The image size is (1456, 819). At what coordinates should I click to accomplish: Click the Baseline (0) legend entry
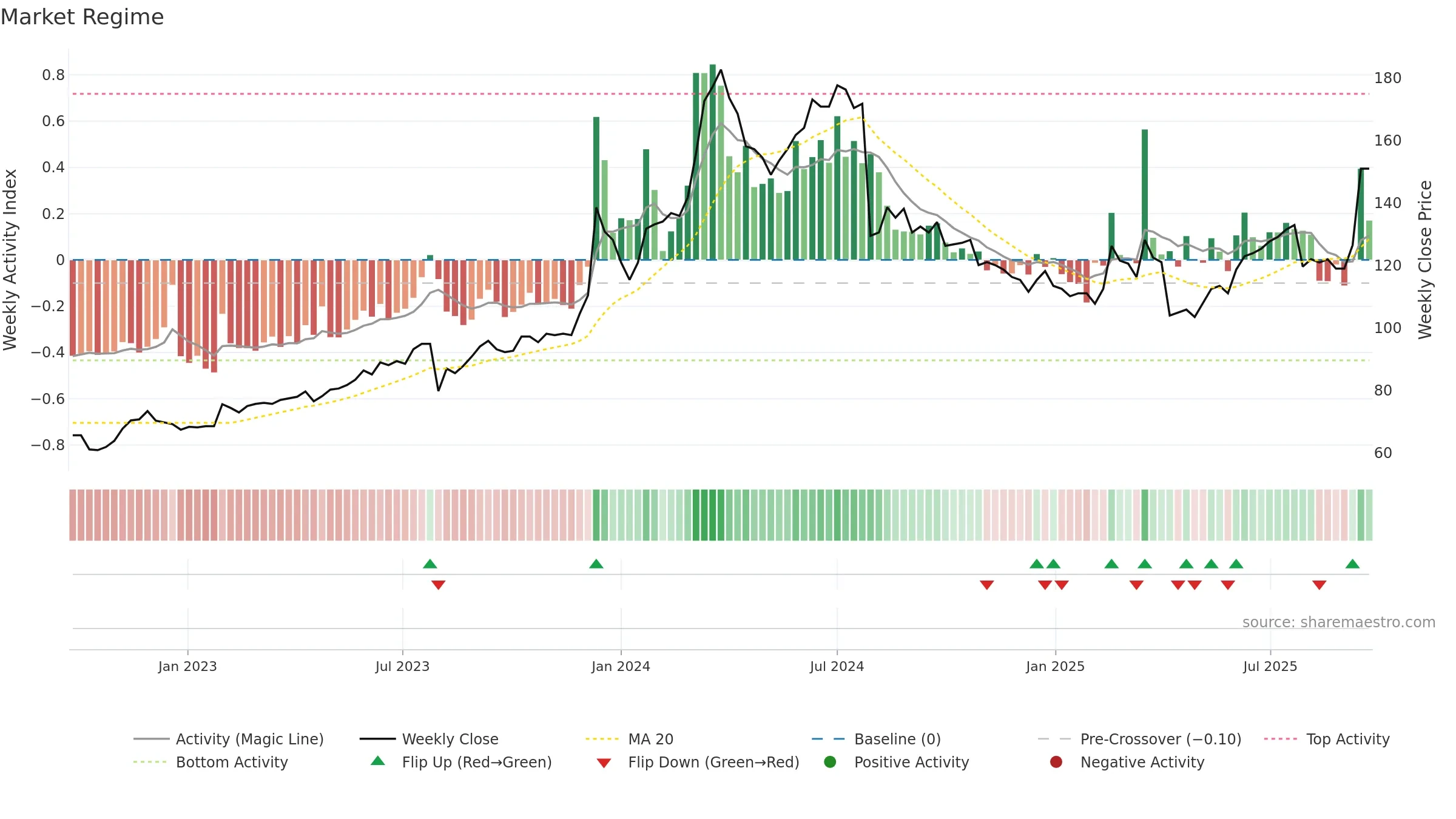click(x=876, y=739)
